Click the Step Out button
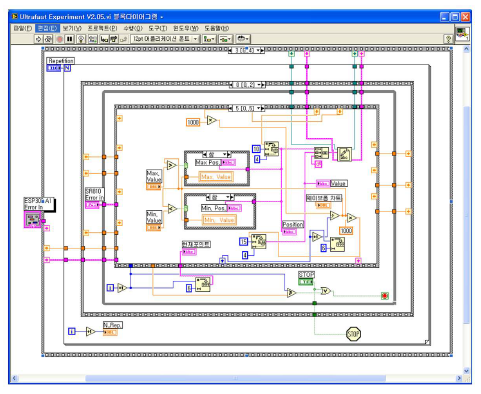 click(124, 39)
